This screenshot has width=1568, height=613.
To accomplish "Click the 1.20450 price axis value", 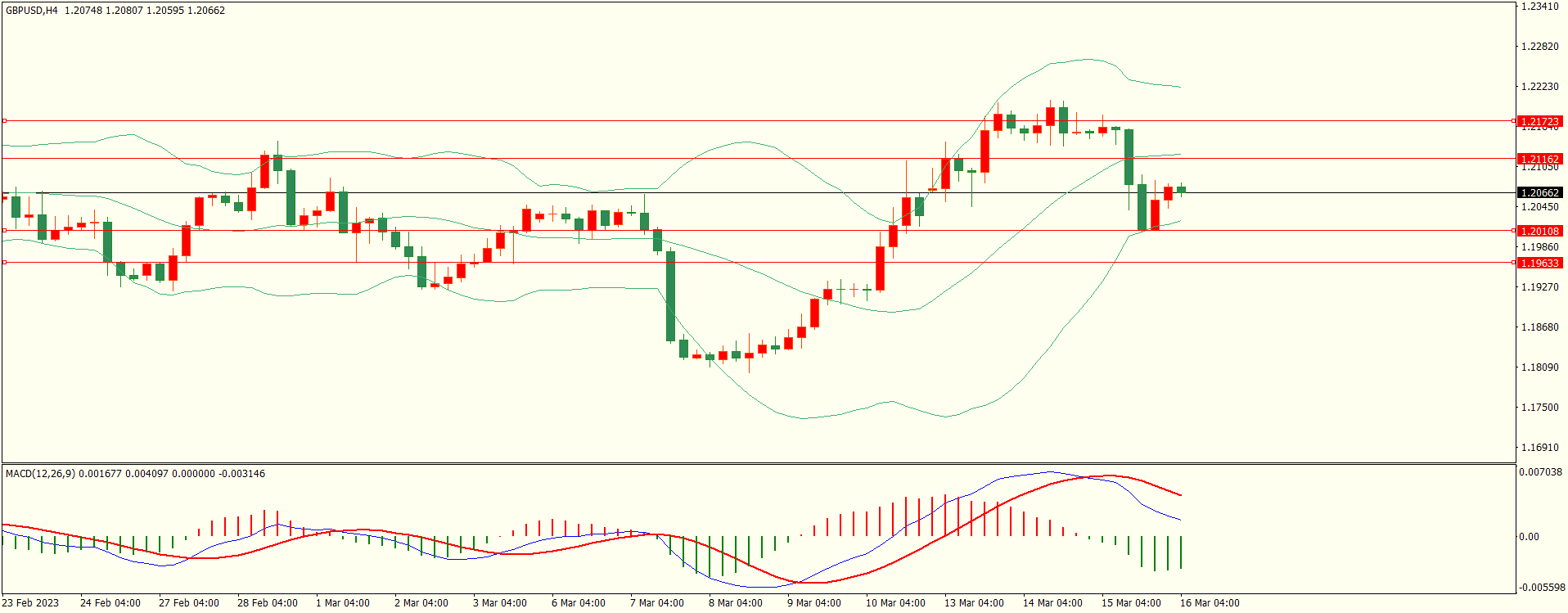I will 1539,207.
